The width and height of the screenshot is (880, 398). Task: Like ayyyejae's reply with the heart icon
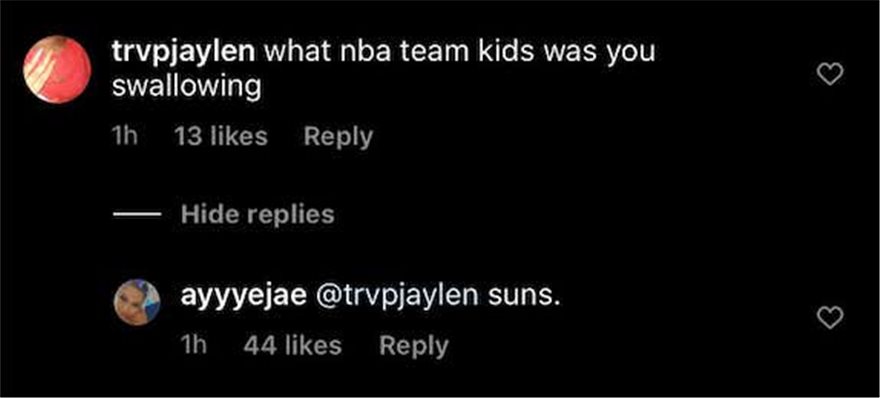click(830, 318)
